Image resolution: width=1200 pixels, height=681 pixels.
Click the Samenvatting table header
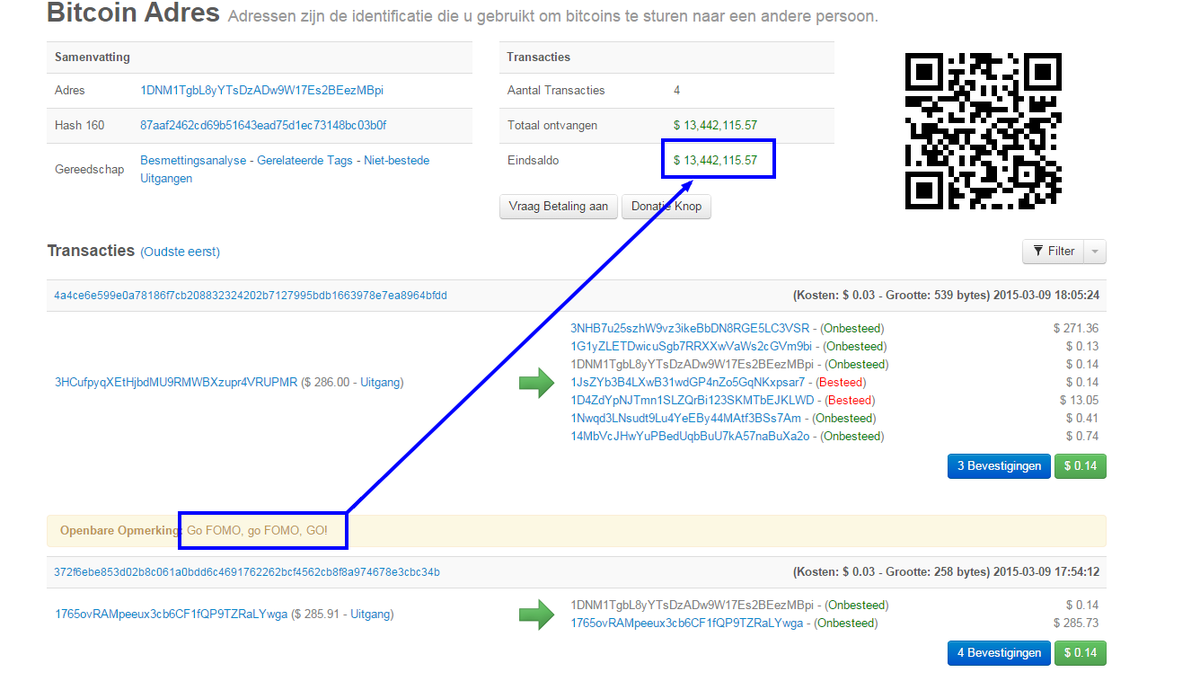click(x=92, y=57)
